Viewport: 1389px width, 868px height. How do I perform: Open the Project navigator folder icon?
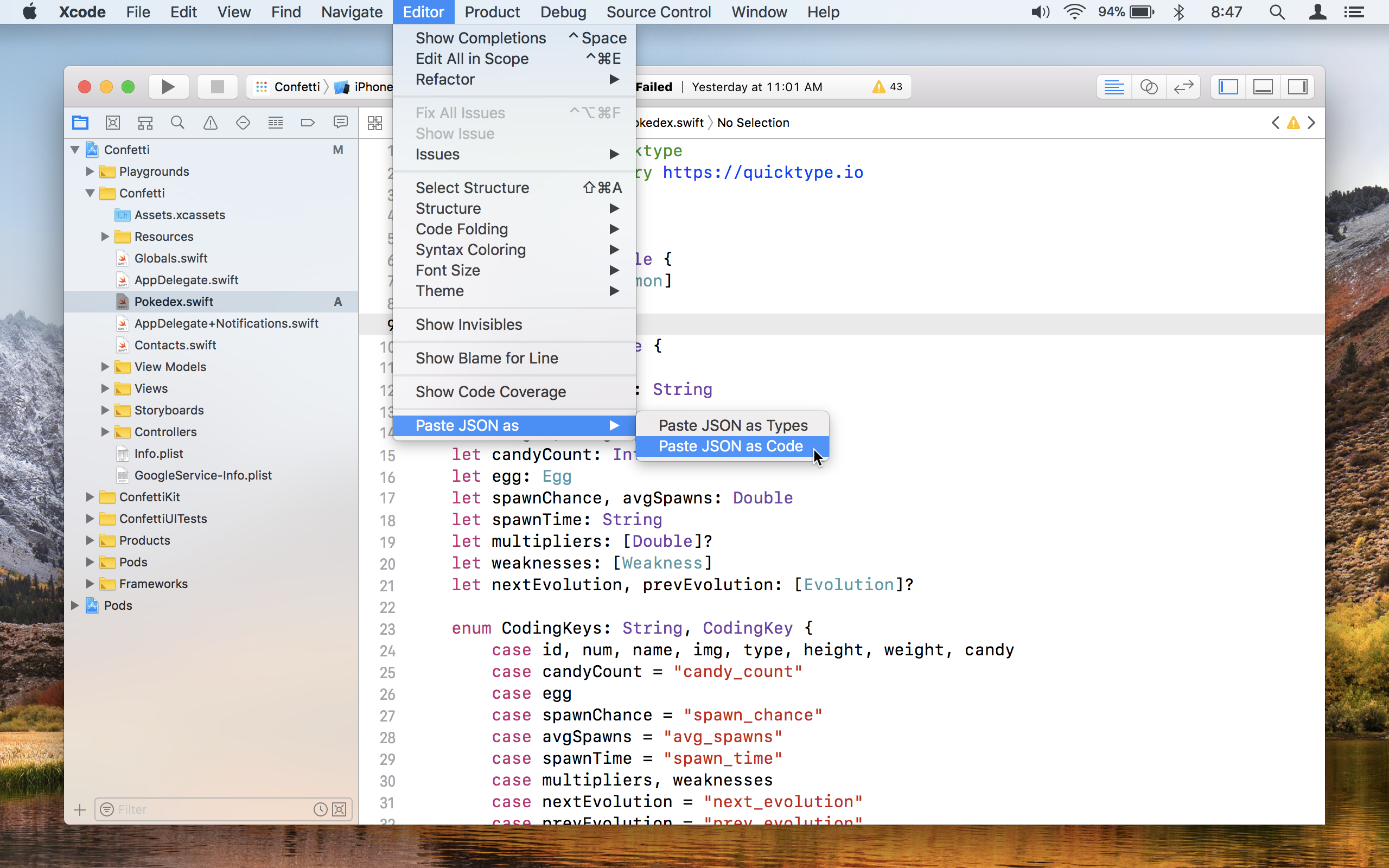80,122
